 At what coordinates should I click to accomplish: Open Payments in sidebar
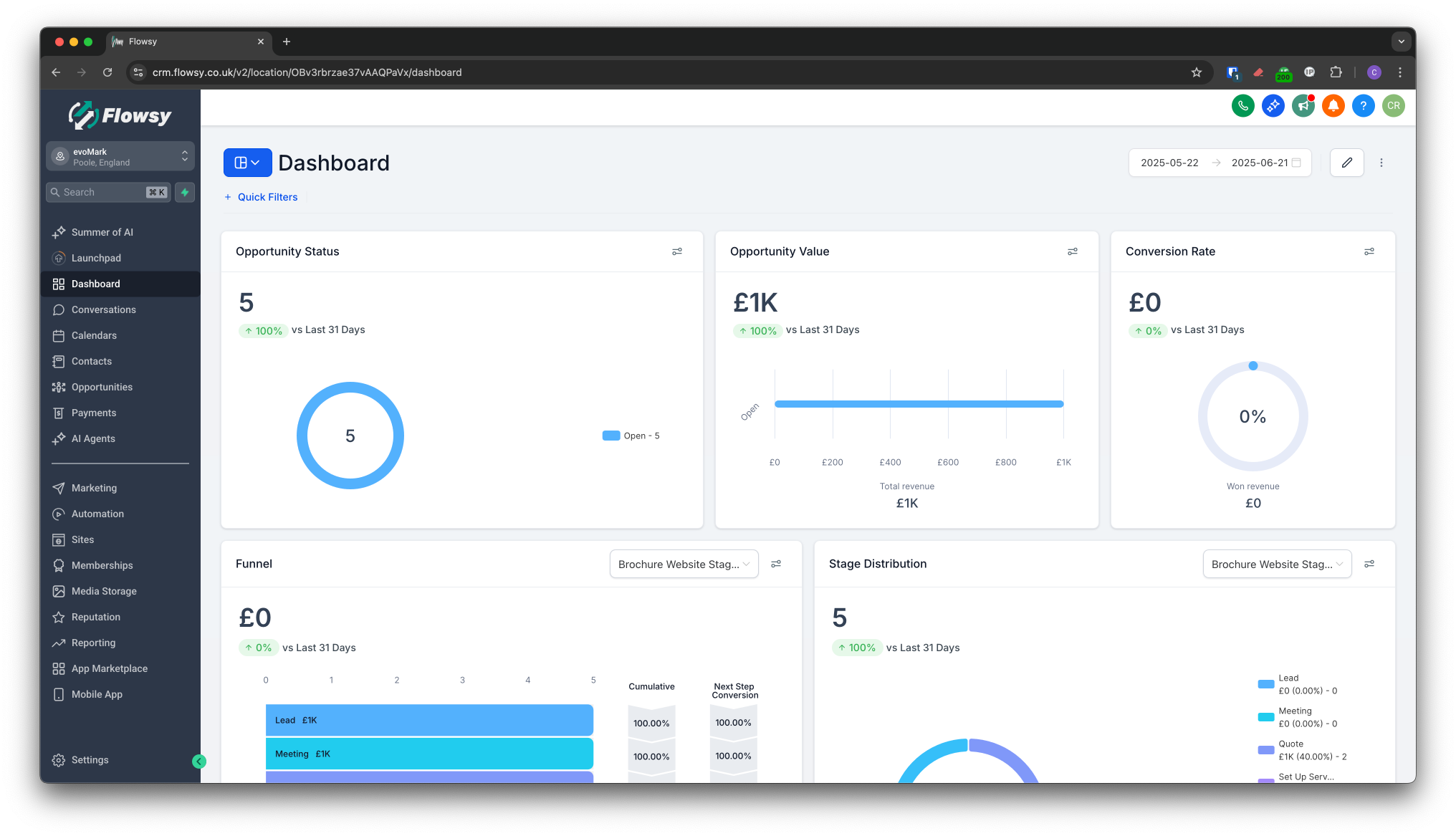tap(120, 413)
